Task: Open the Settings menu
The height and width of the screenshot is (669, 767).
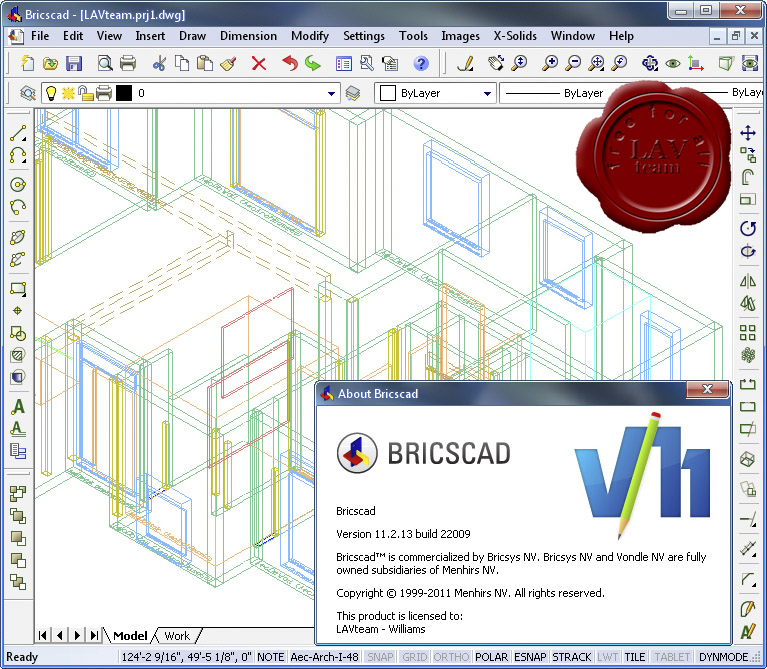Action: [363, 36]
